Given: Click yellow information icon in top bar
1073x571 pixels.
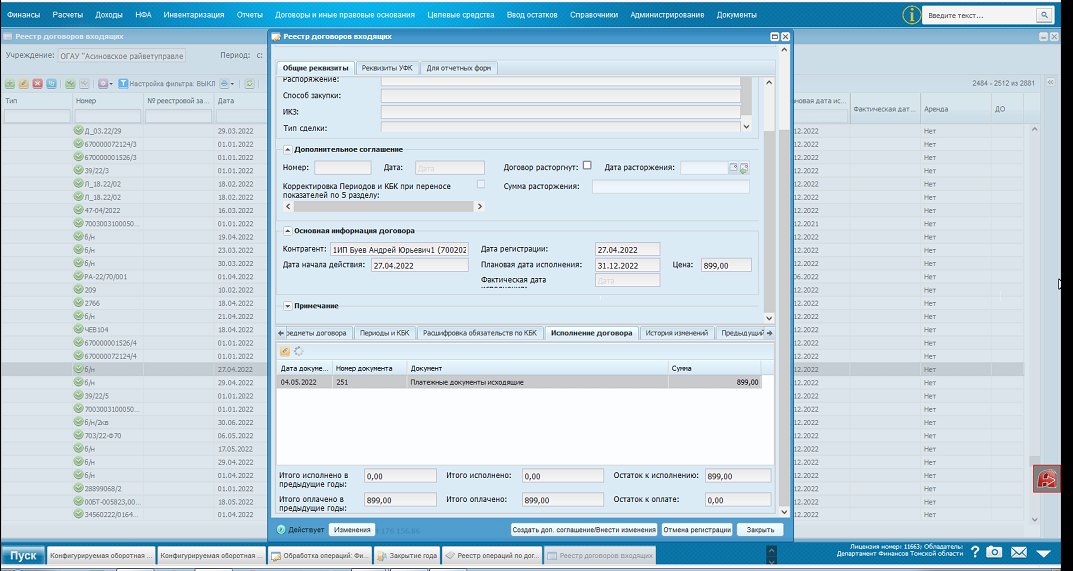Looking at the screenshot, I should (x=911, y=14).
